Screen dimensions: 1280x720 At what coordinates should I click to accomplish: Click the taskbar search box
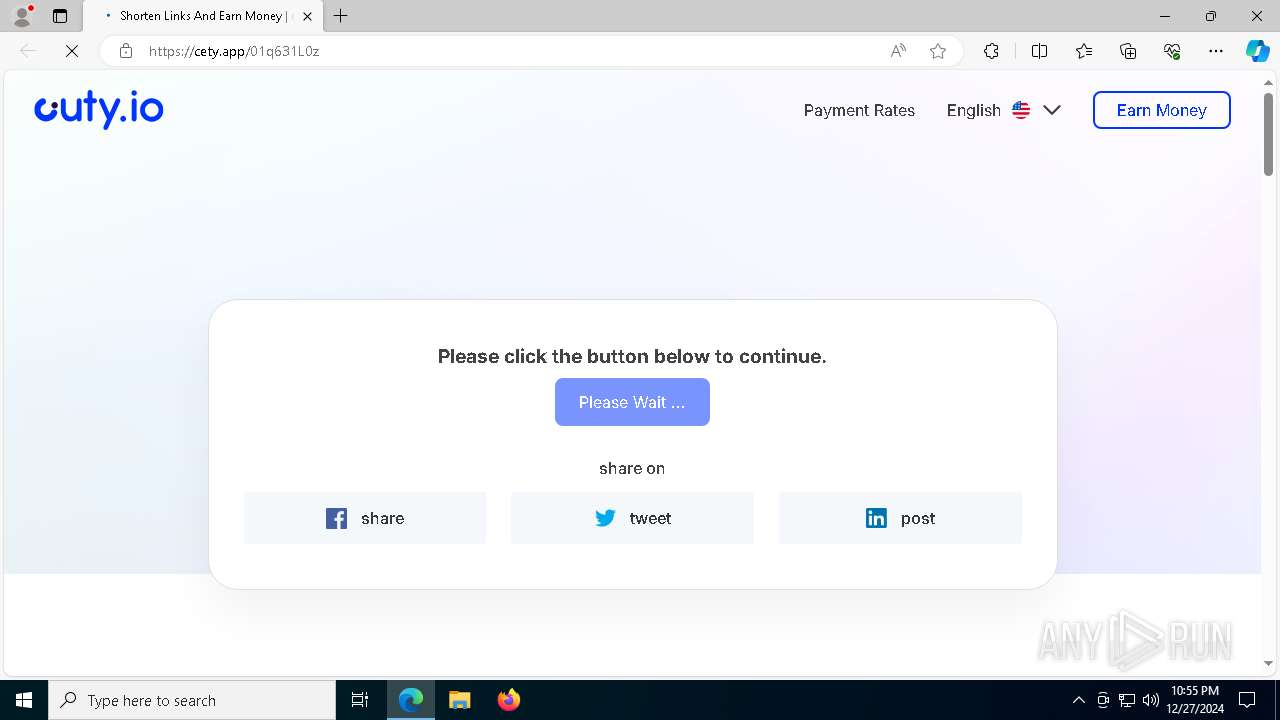click(192, 700)
